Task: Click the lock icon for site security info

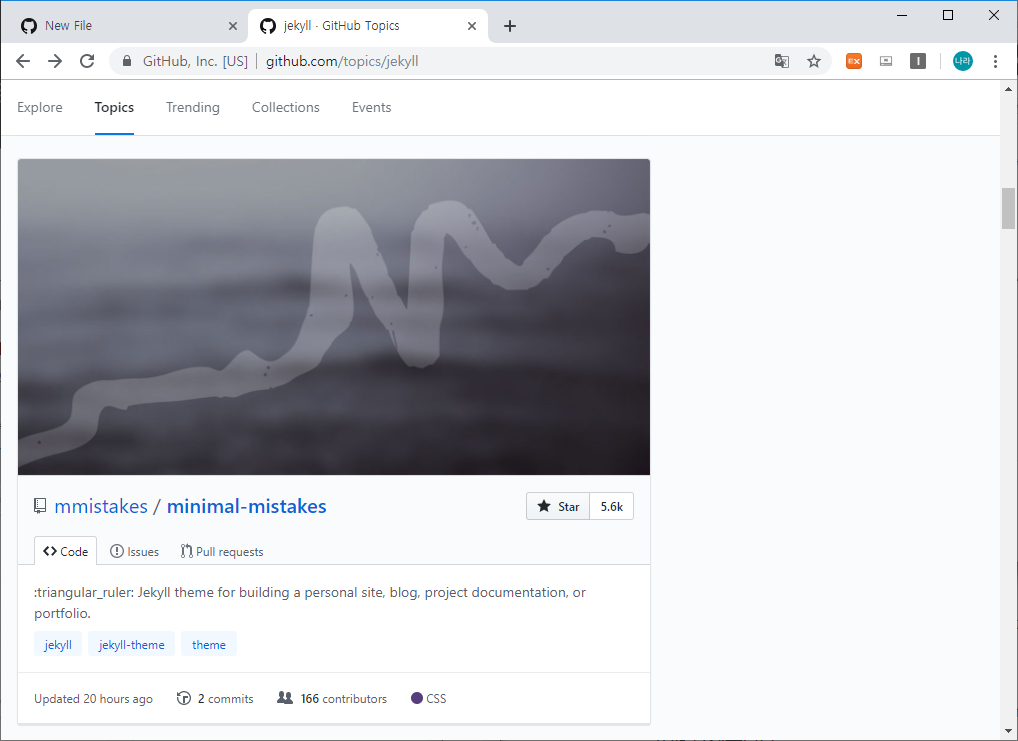Action: coord(127,61)
